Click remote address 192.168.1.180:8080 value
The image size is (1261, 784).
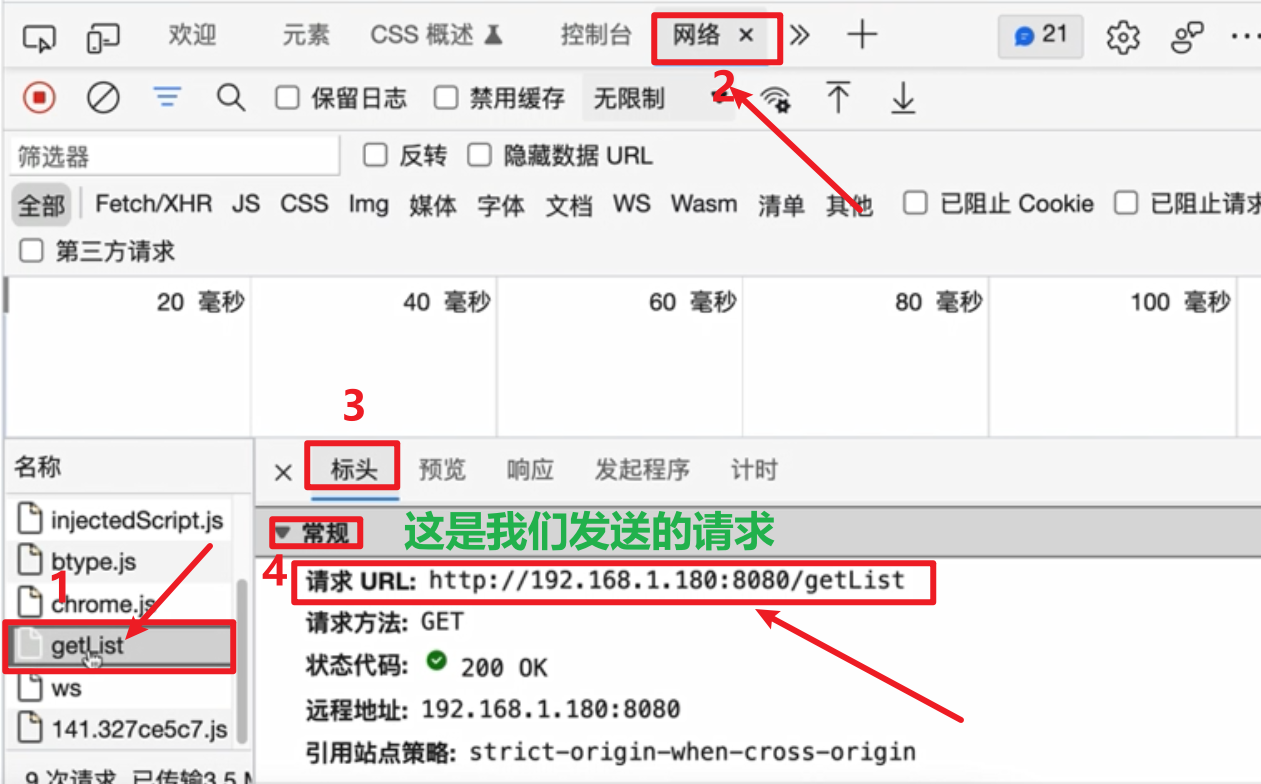pos(551,709)
